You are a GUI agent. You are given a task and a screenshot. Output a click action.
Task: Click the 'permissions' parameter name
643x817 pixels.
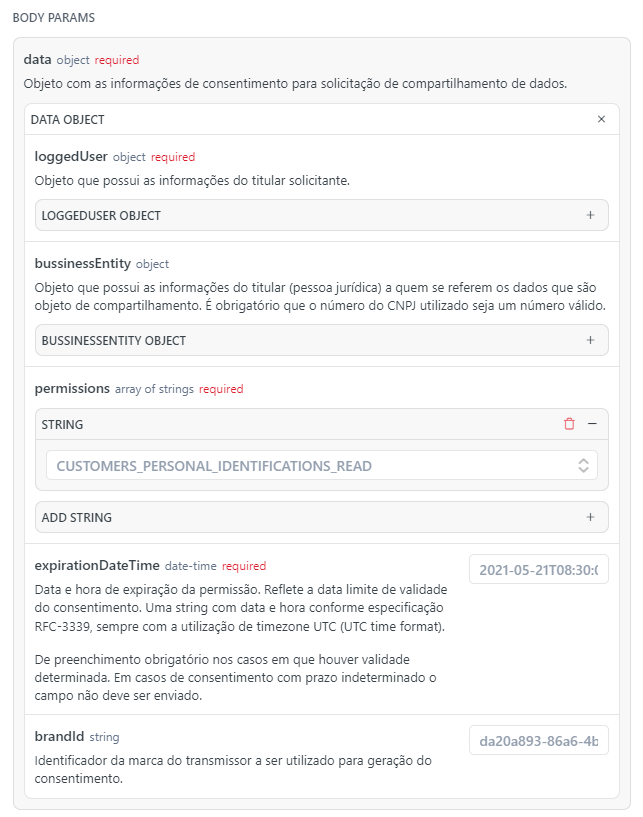pyautogui.click(x=72, y=389)
